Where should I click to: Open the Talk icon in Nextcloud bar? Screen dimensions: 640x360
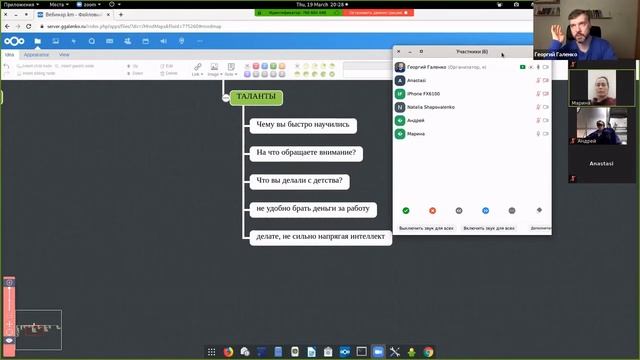91,41
